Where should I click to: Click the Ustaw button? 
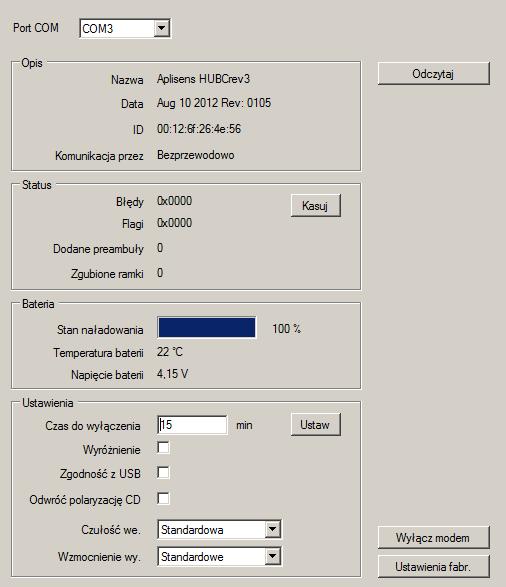coord(316,425)
